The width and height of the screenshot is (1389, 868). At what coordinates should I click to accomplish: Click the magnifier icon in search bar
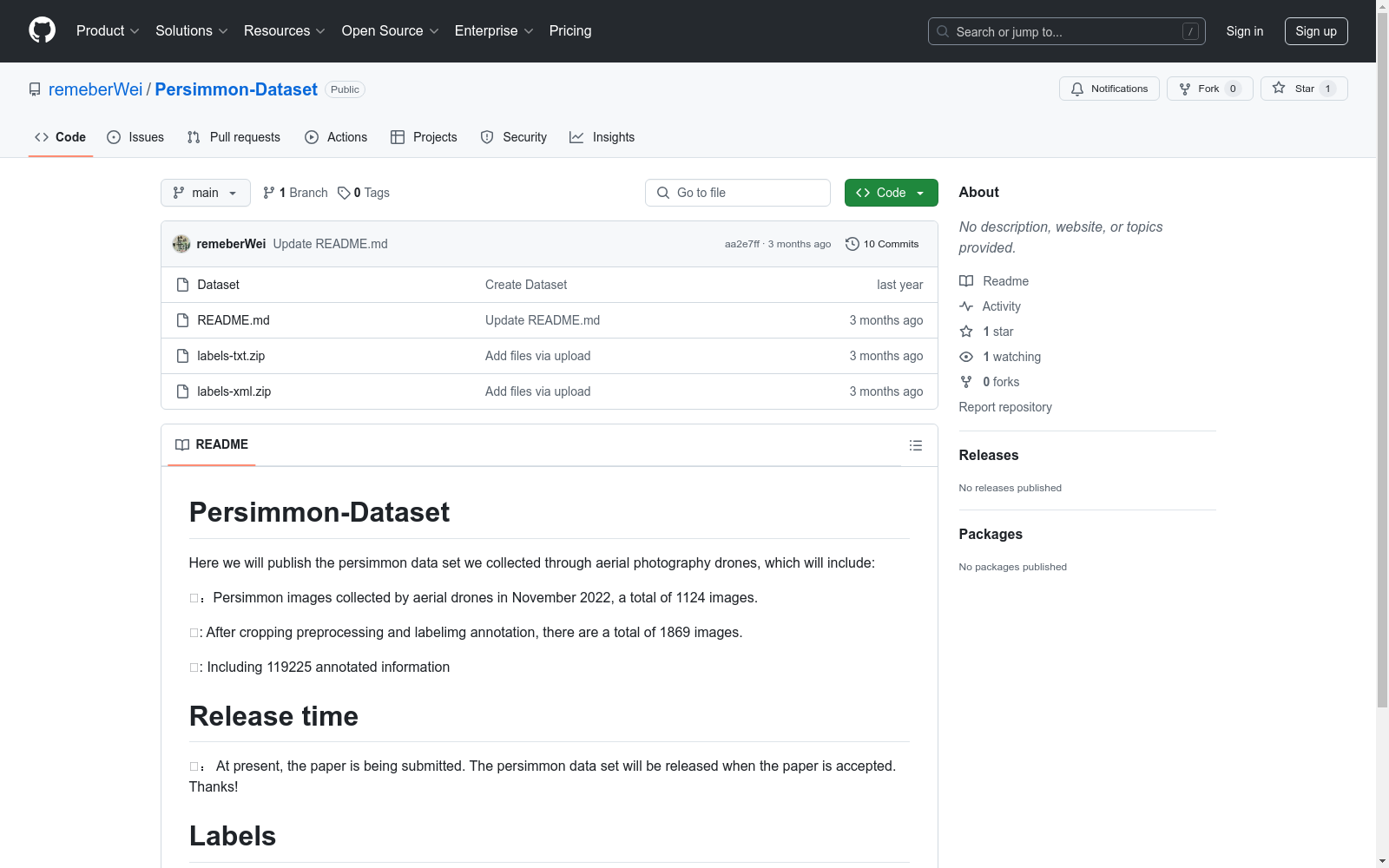943,31
